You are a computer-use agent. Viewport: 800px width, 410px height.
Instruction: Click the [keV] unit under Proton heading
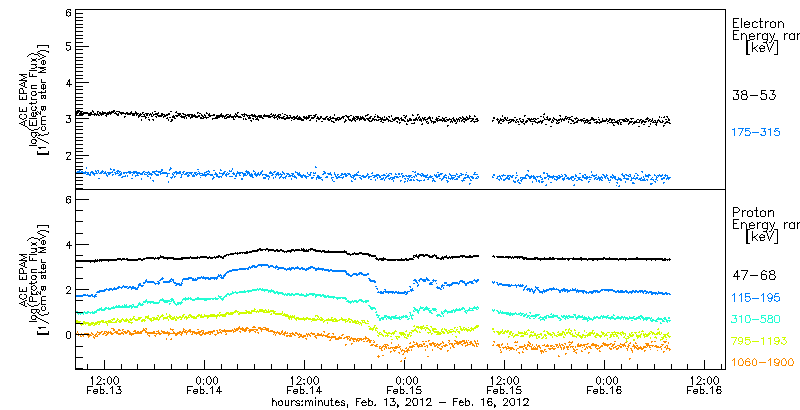(762, 237)
